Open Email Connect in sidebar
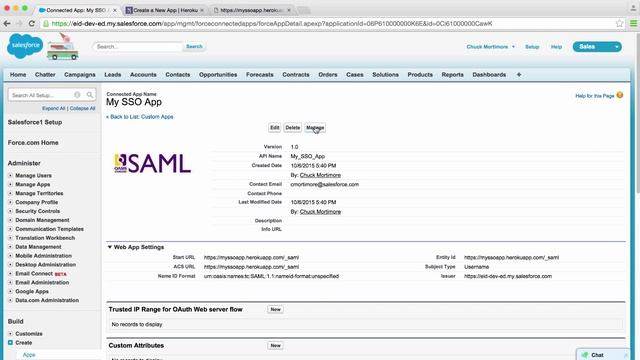The image size is (640, 360). [34, 273]
